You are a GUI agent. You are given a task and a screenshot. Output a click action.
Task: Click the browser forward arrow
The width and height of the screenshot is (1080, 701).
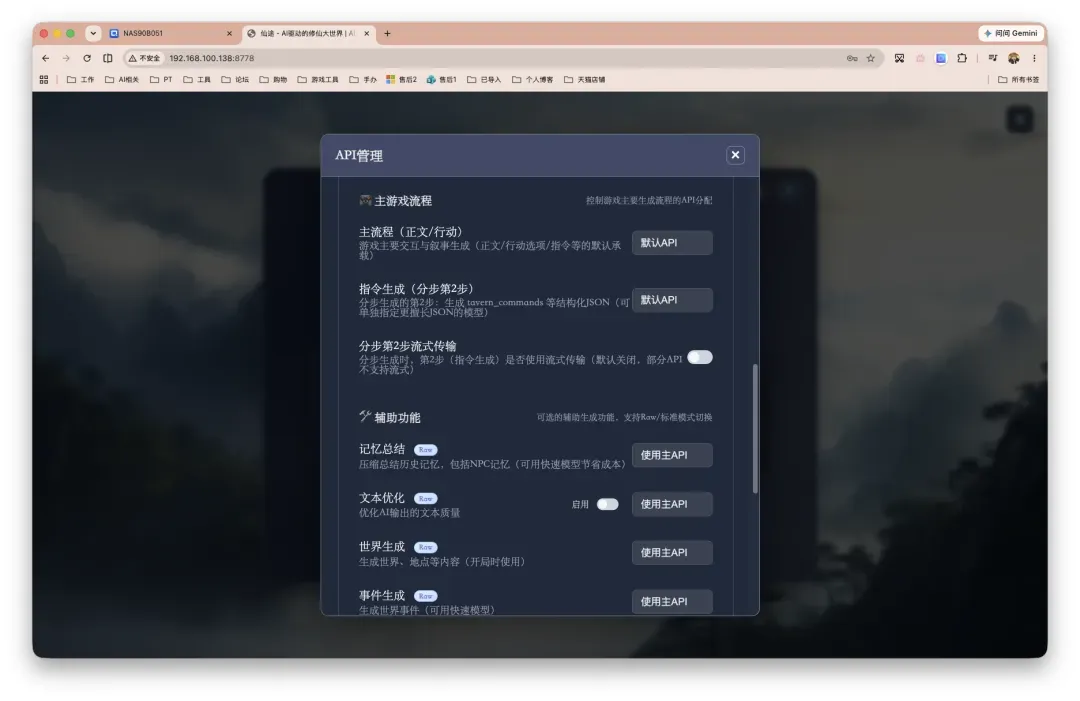[x=66, y=59]
